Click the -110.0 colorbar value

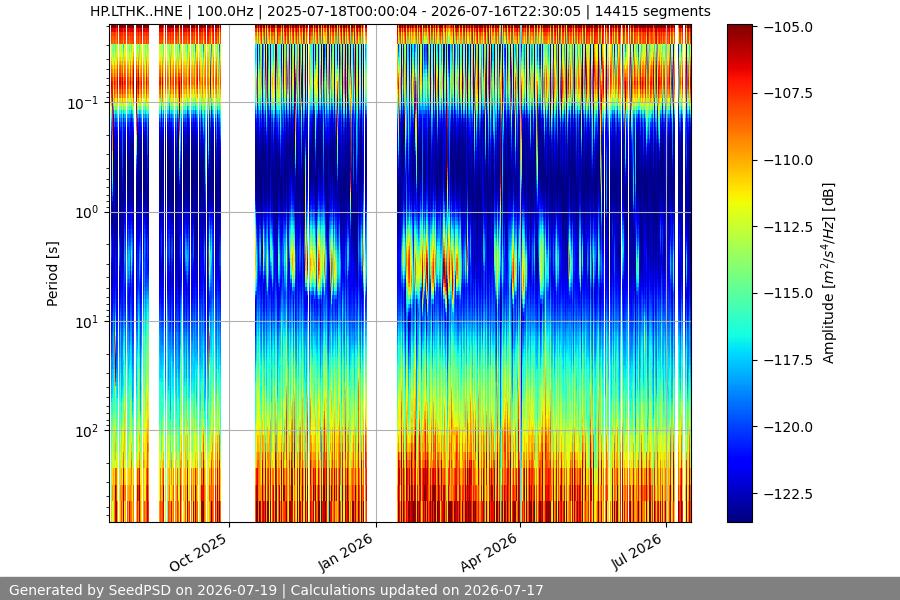[x=788, y=160]
